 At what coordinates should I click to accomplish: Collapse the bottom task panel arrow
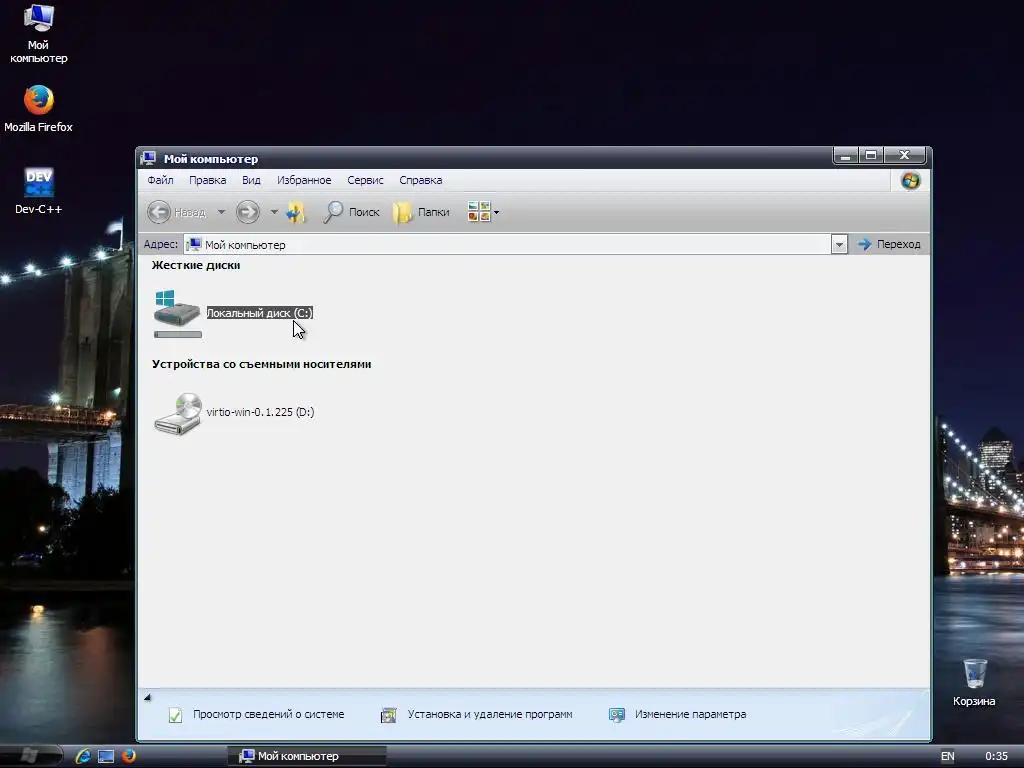coord(148,697)
